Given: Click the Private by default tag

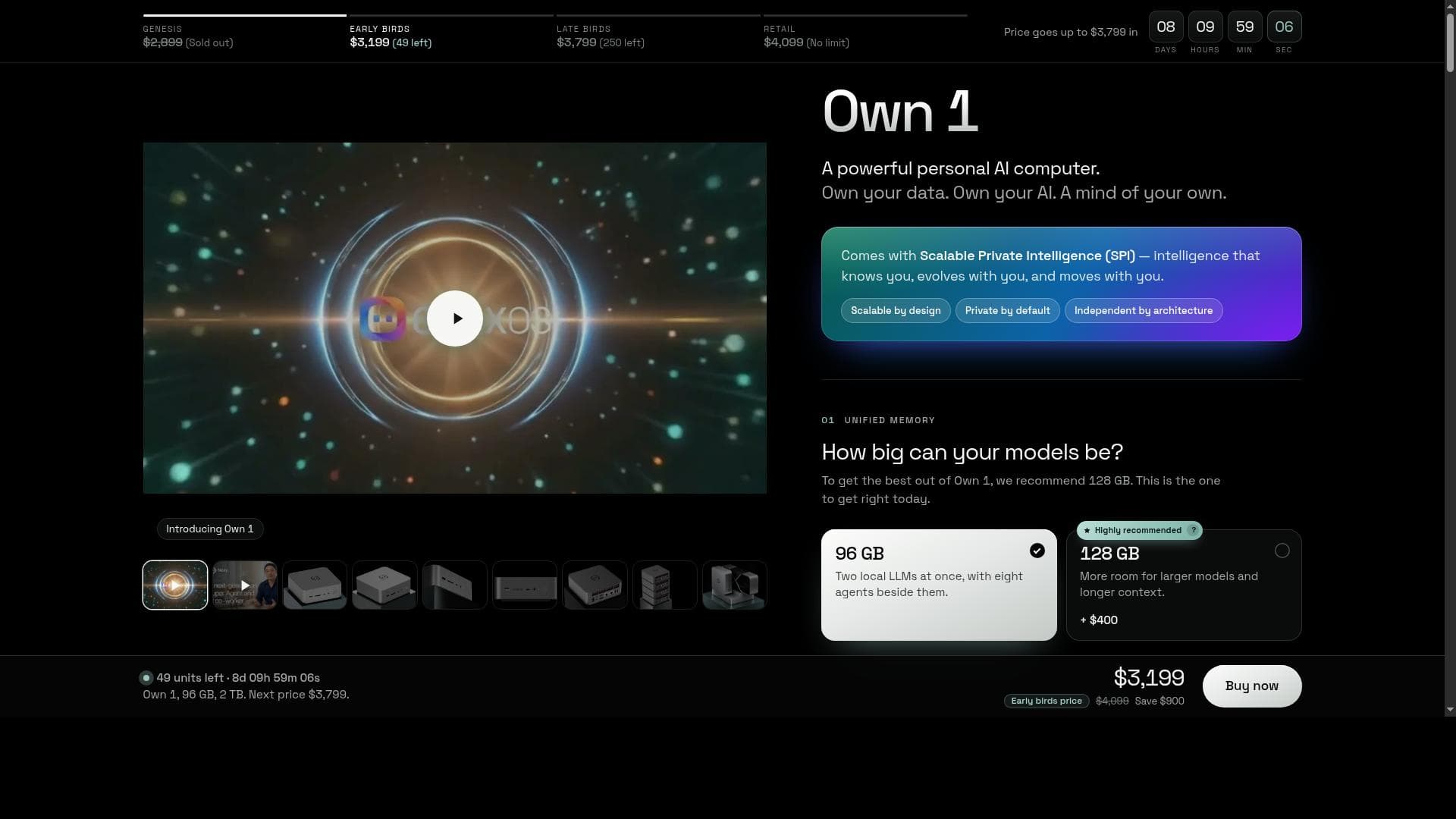Looking at the screenshot, I should point(1007,310).
